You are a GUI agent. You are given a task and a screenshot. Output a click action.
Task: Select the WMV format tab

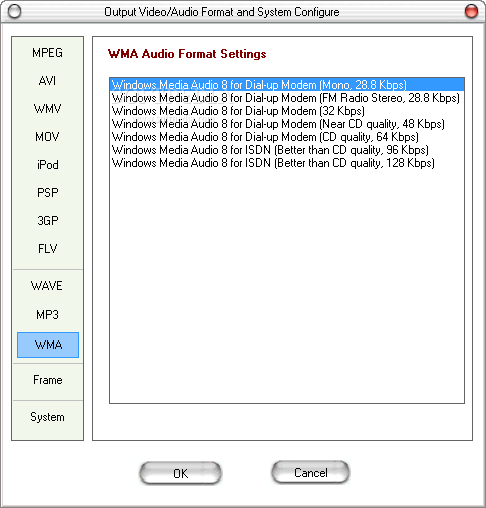pyautogui.click(x=47, y=109)
